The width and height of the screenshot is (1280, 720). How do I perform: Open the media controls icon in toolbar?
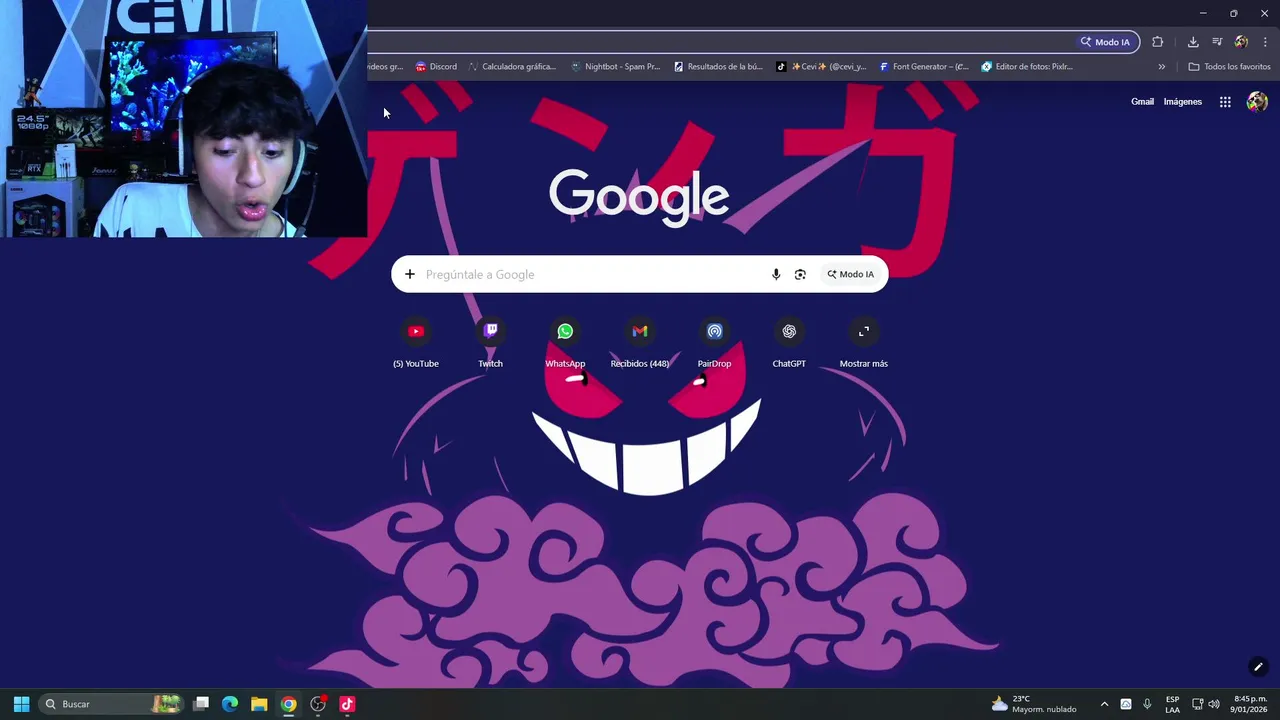[1217, 42]
